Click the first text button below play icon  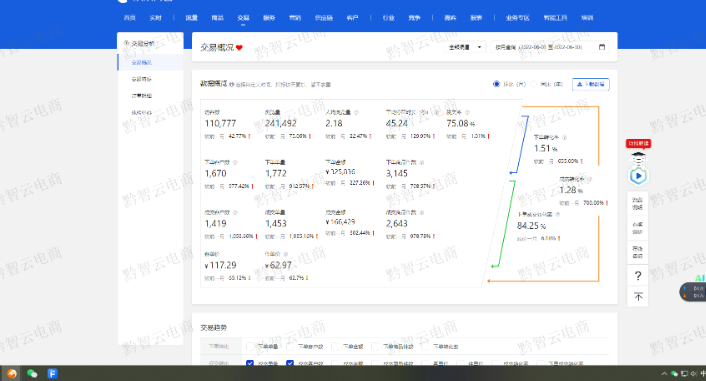tap(638, 204)
